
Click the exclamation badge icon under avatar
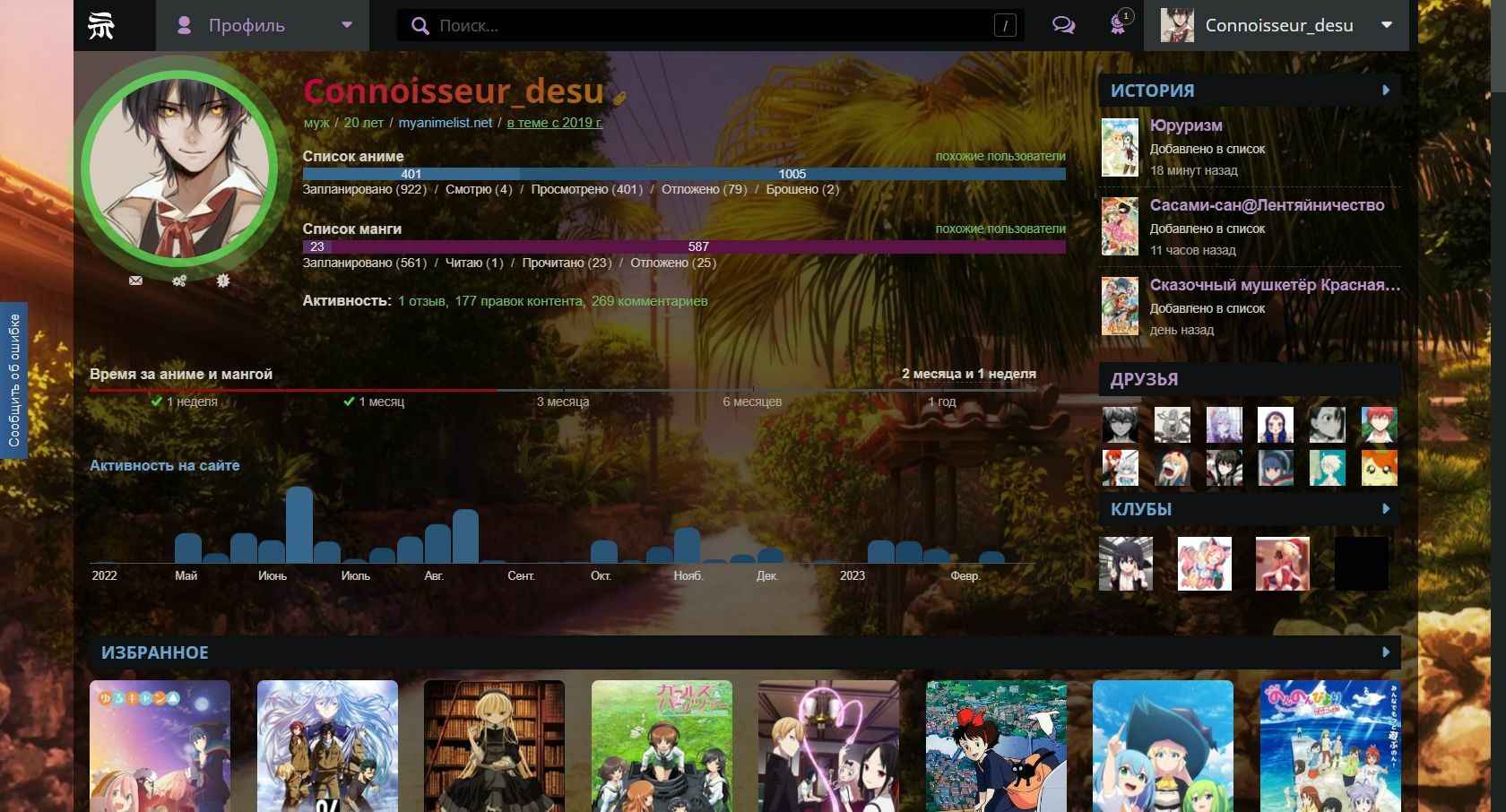(x=223, y=281)
